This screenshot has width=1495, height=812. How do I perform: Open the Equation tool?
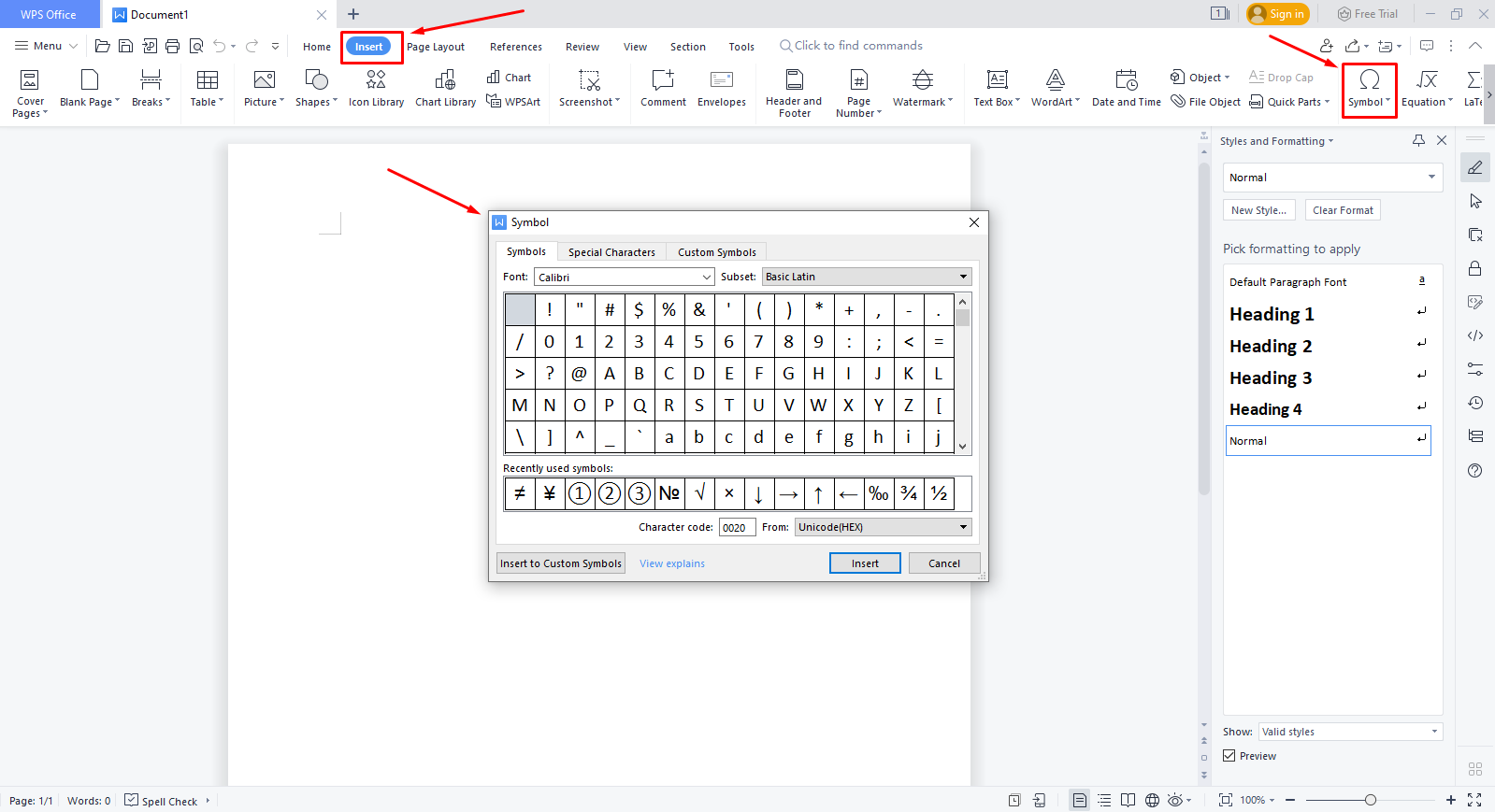(x=1427, y=90)
